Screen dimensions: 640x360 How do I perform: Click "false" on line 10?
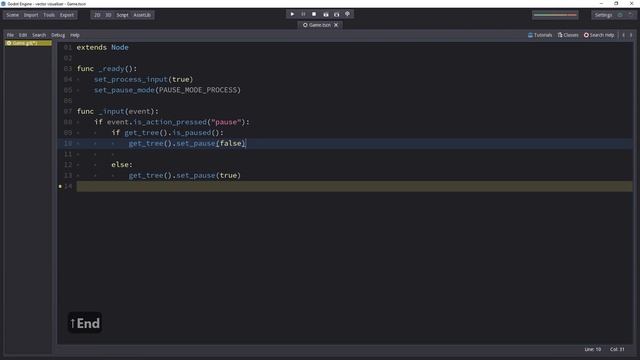(x=231, y=143)
